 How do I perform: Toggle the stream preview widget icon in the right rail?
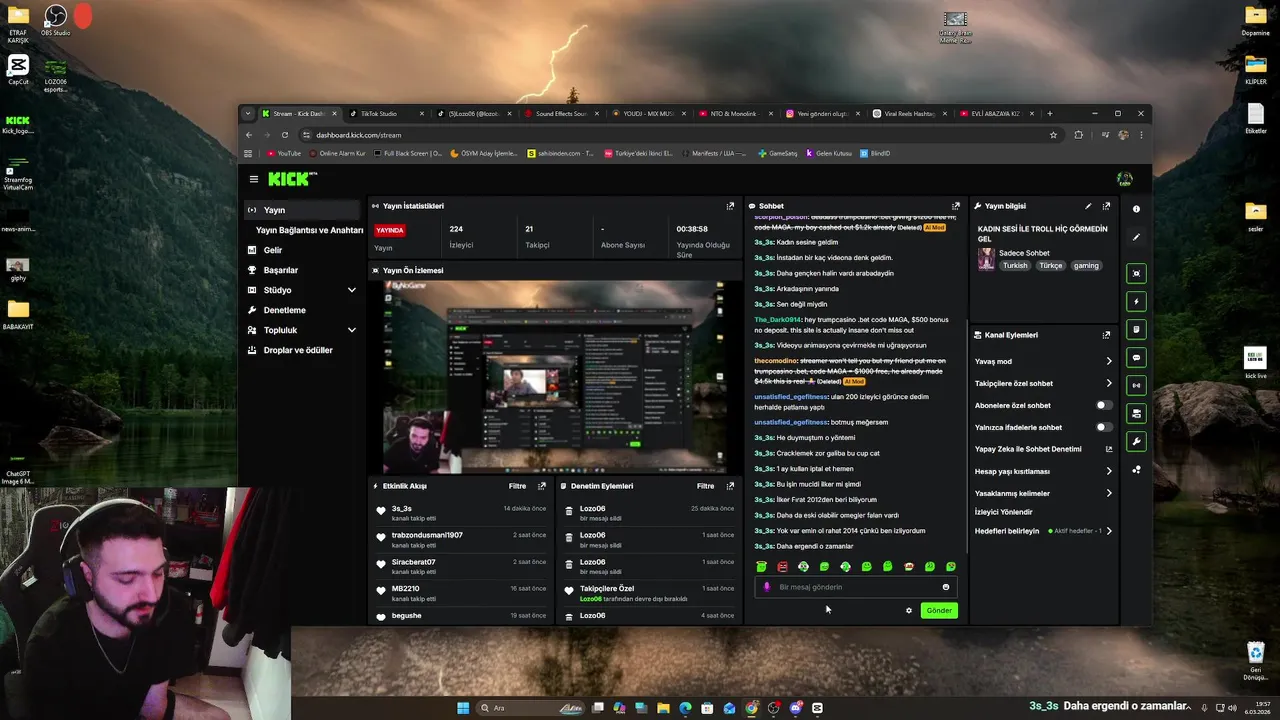click(x=1136, y=273)
